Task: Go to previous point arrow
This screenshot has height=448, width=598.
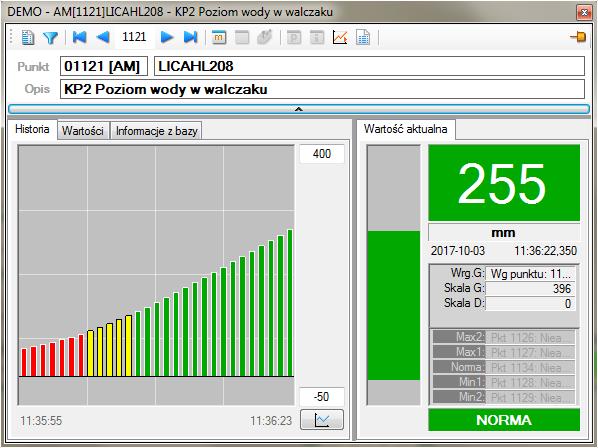Action: click(103, 37)
